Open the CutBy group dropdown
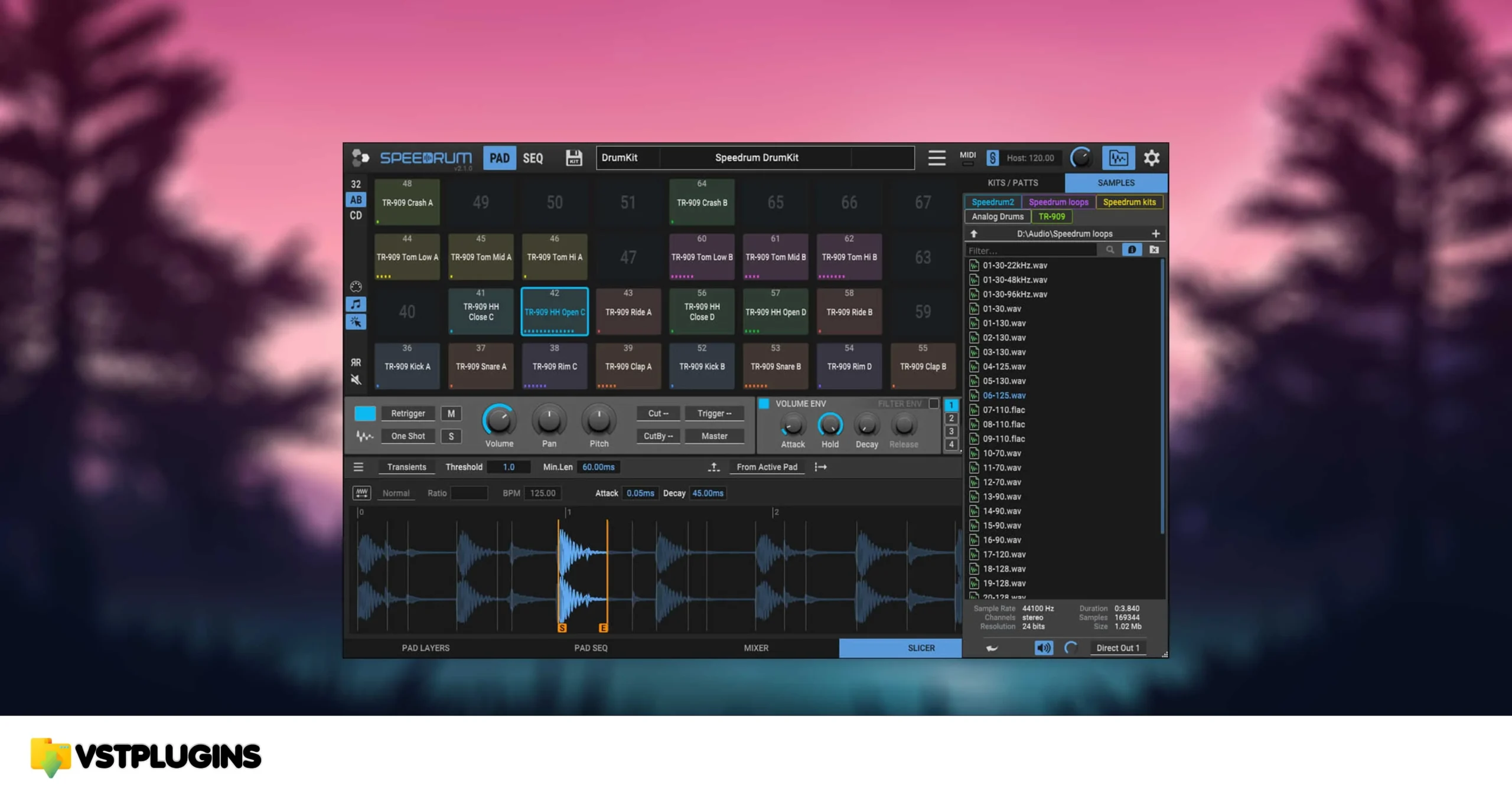 point(658,436)
